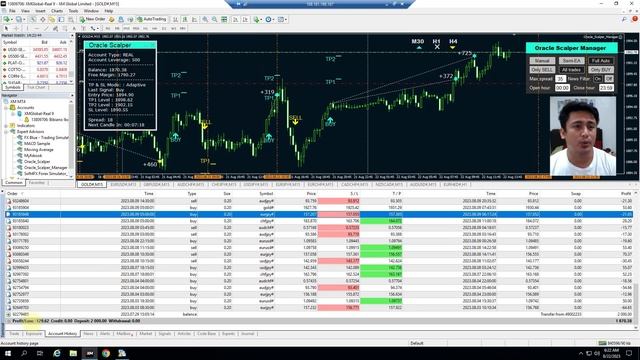The image size is (640, 360).
Task: Tile chart windows icon
Action: 224,19
